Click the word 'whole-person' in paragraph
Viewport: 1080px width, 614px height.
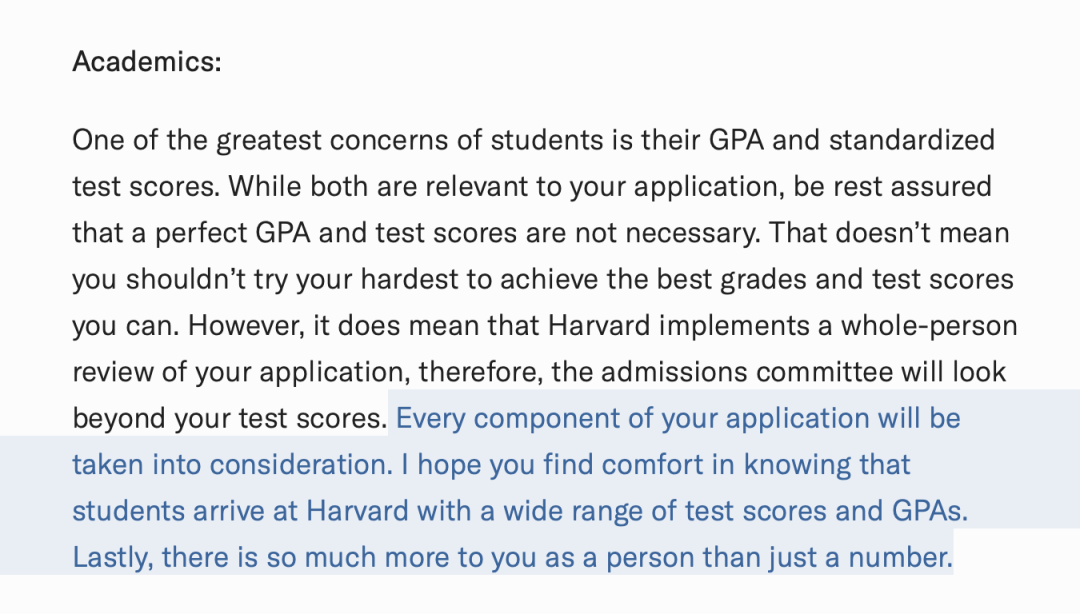(929, 327)
